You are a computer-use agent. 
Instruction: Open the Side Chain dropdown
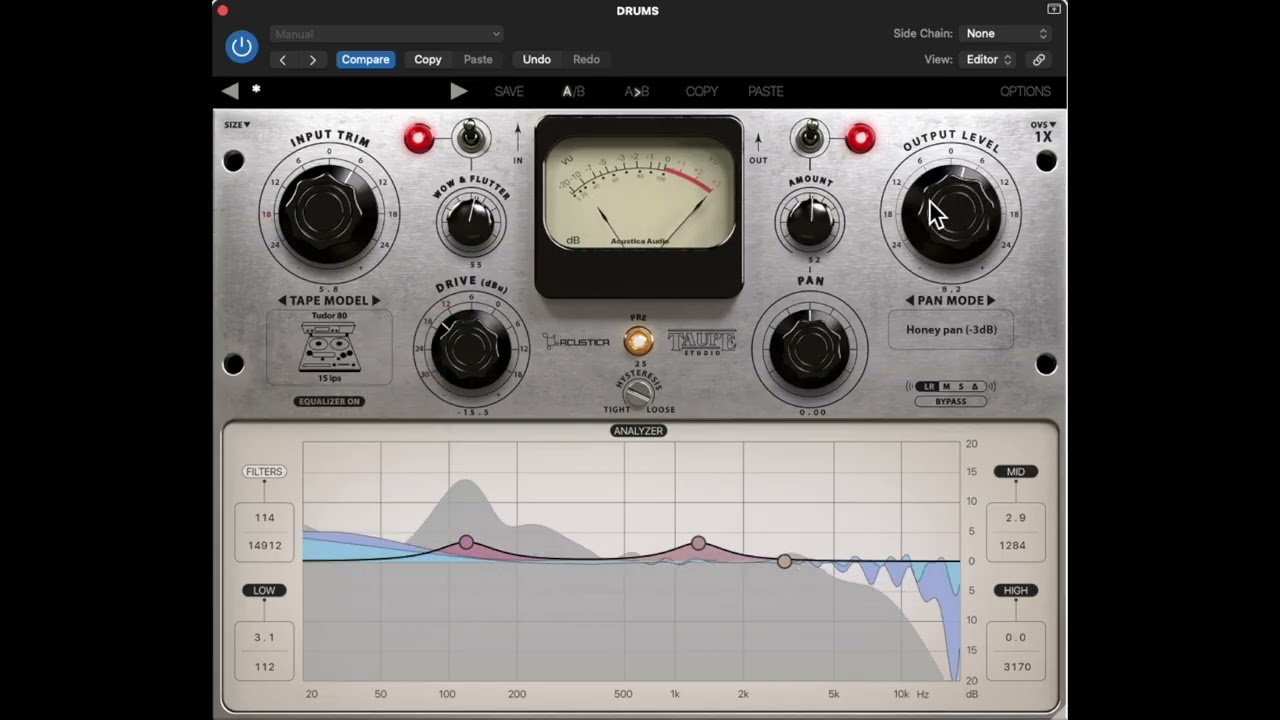coord(1004,34)
